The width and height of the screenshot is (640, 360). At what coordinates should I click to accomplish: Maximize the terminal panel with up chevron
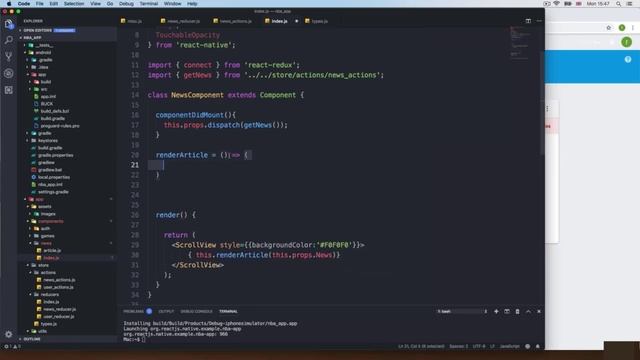tap(528, 311)
